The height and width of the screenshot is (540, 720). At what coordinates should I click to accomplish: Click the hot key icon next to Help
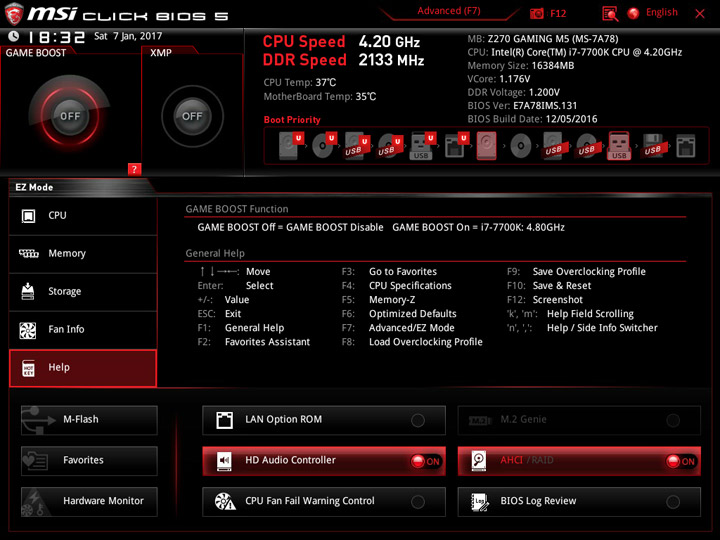[28, 368]
